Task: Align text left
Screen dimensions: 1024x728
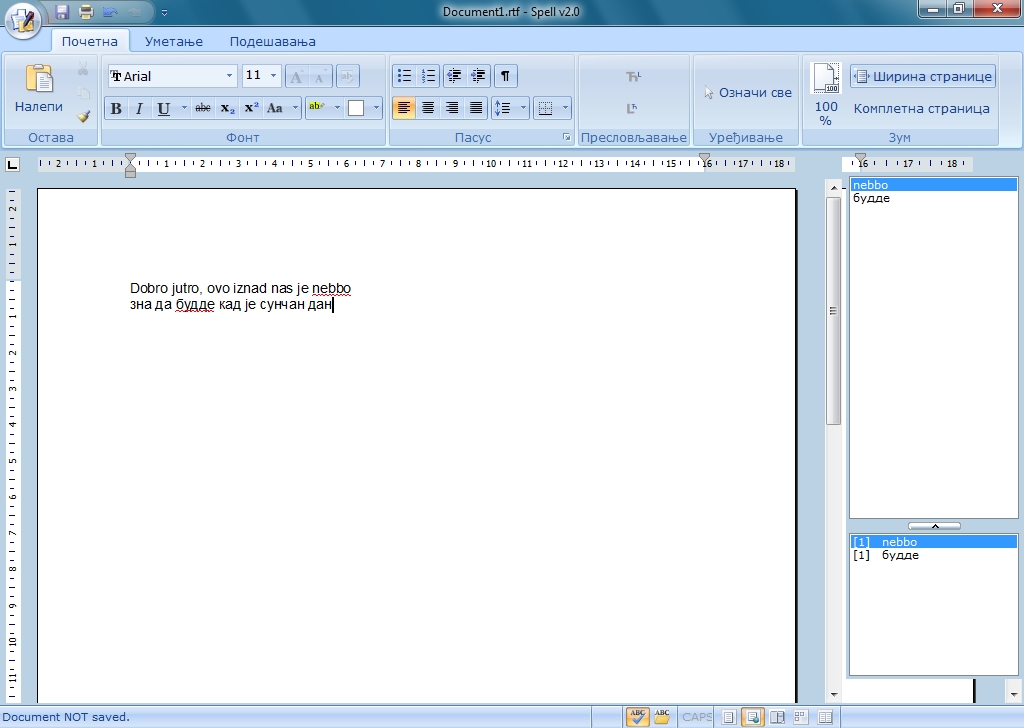Action: 404,108
